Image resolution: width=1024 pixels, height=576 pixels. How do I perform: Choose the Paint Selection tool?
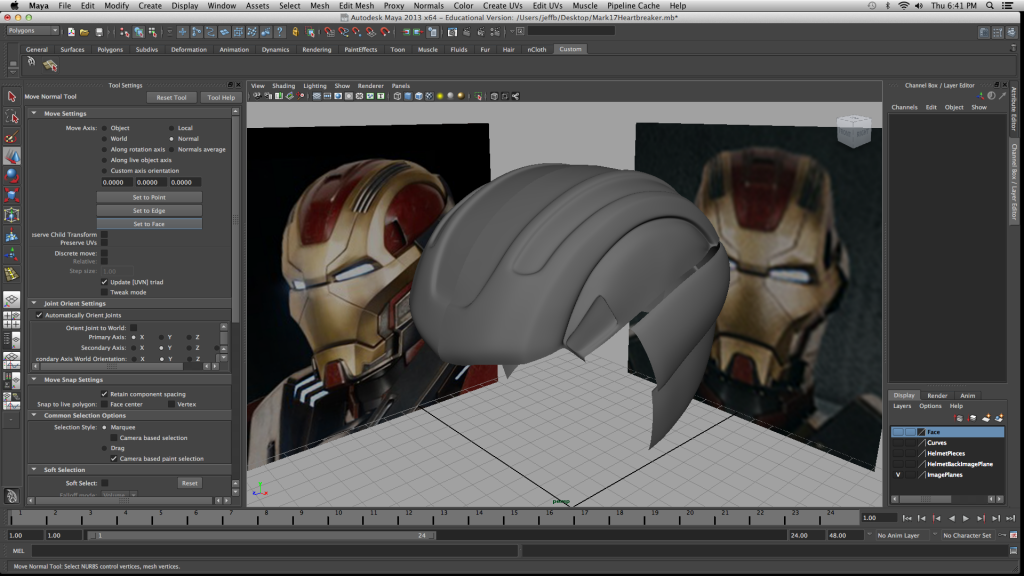[x=11, y=136]
